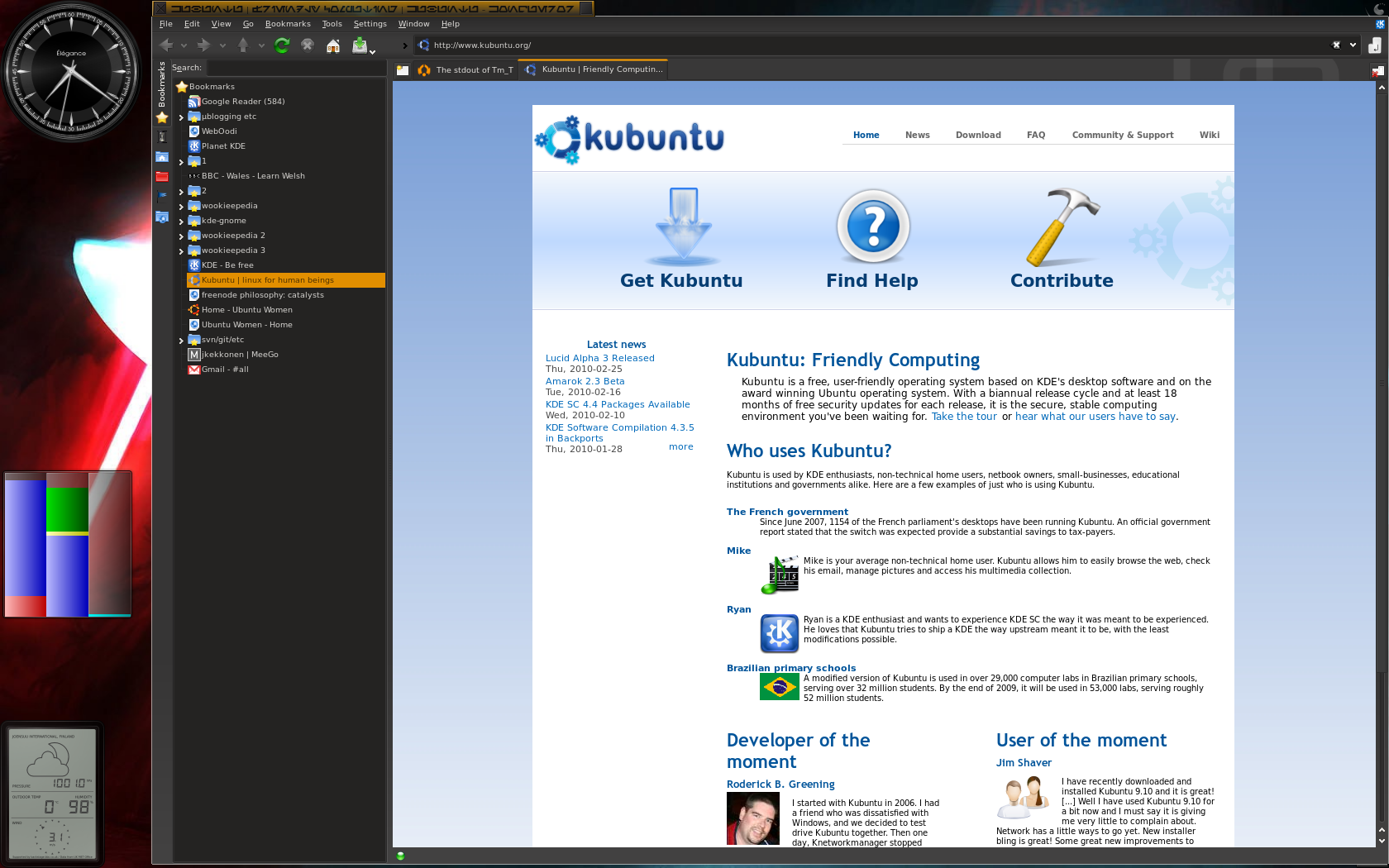The width and height of the screenshot is (1389, 868).
Task: Select the Kubuntu | Friendly Computing tab
Action: tap(594, 69)
